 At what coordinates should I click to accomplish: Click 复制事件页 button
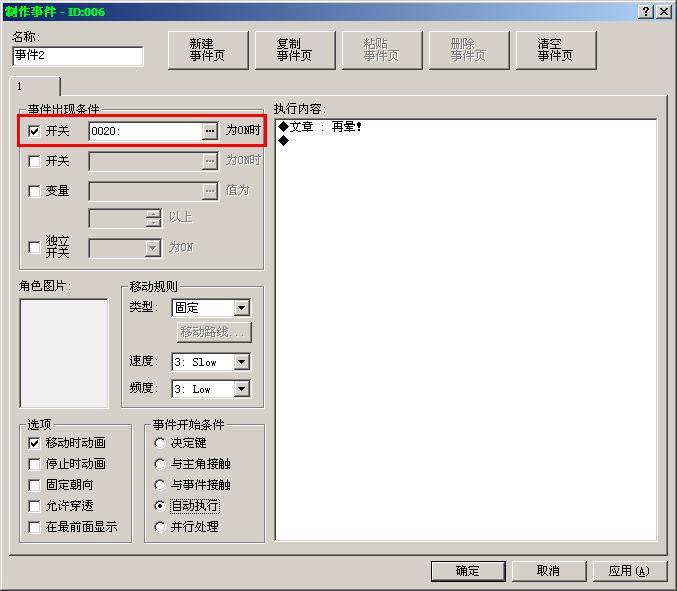click(x=295, y=50)
